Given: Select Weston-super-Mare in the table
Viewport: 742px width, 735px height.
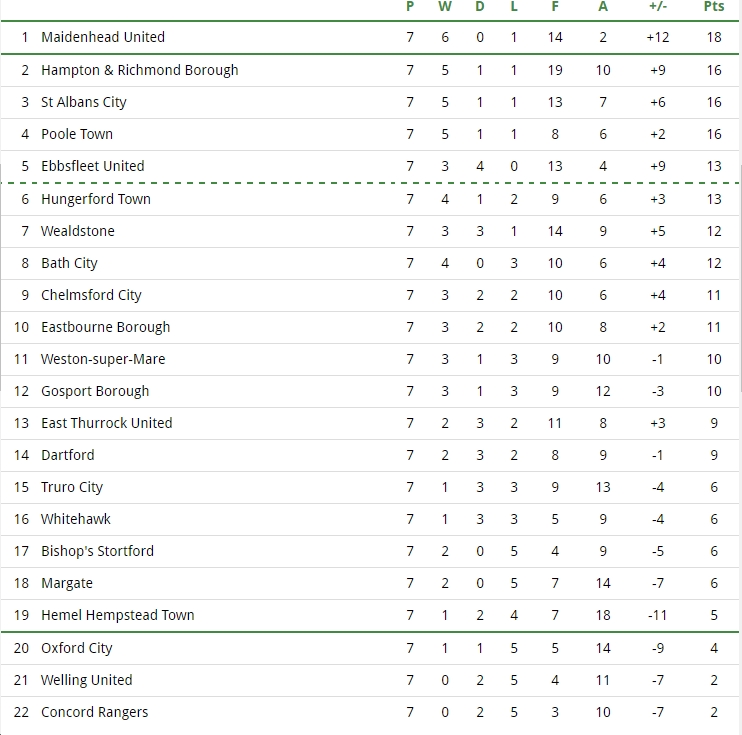Looking at the screenshot, I should pos(103,359).
